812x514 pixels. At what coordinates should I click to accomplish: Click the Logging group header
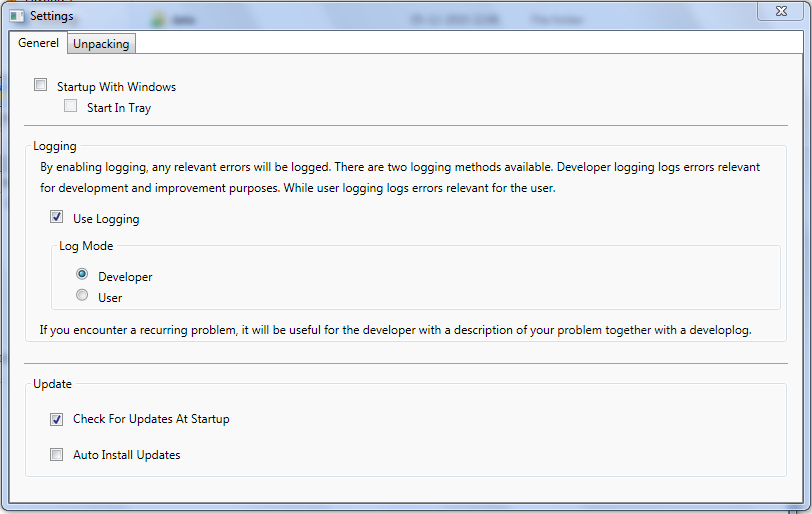click(x=55, y=146)
